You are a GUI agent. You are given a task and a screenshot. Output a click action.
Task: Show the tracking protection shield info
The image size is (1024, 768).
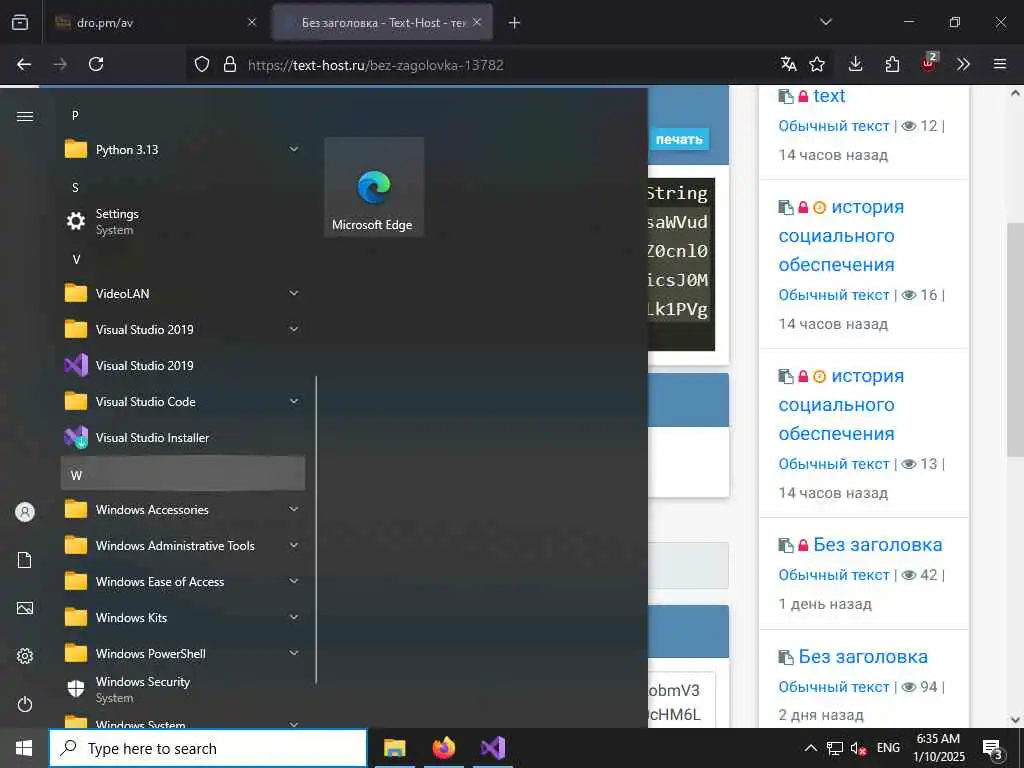[x=202, y=64]
